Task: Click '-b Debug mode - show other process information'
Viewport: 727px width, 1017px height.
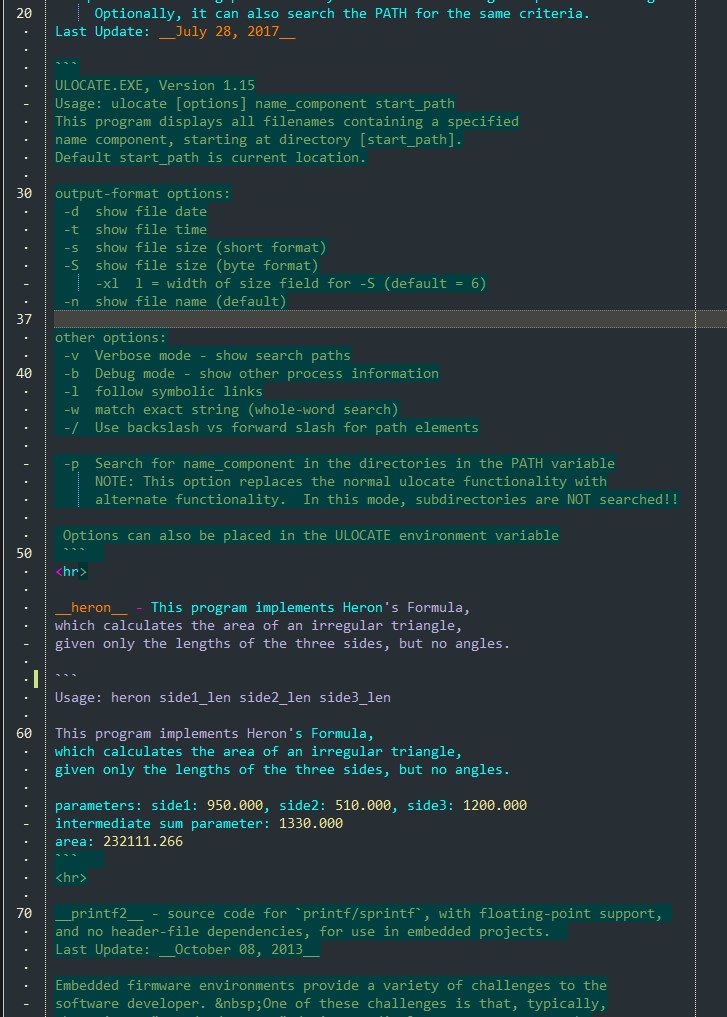Action: (x=251, y=374)
